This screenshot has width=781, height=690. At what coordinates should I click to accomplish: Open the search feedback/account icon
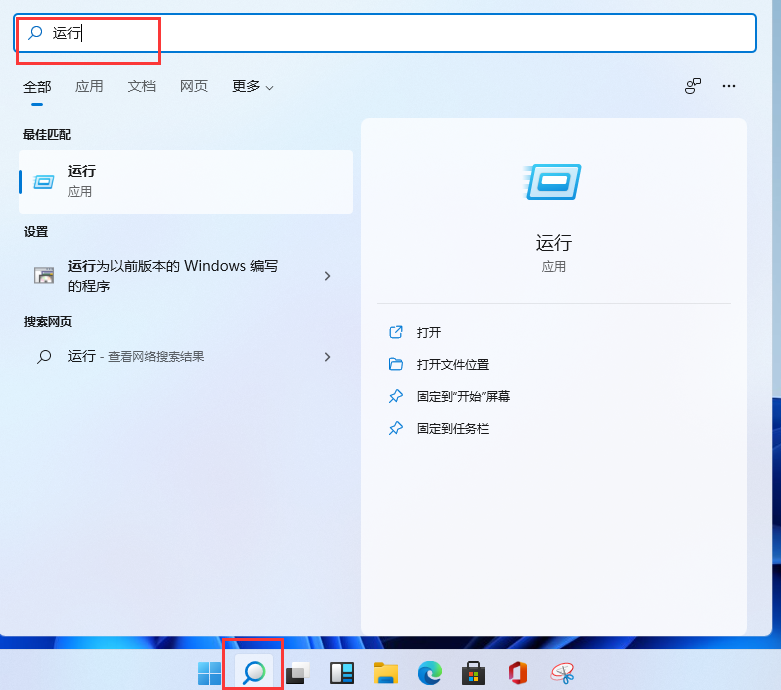coord(693,86)
